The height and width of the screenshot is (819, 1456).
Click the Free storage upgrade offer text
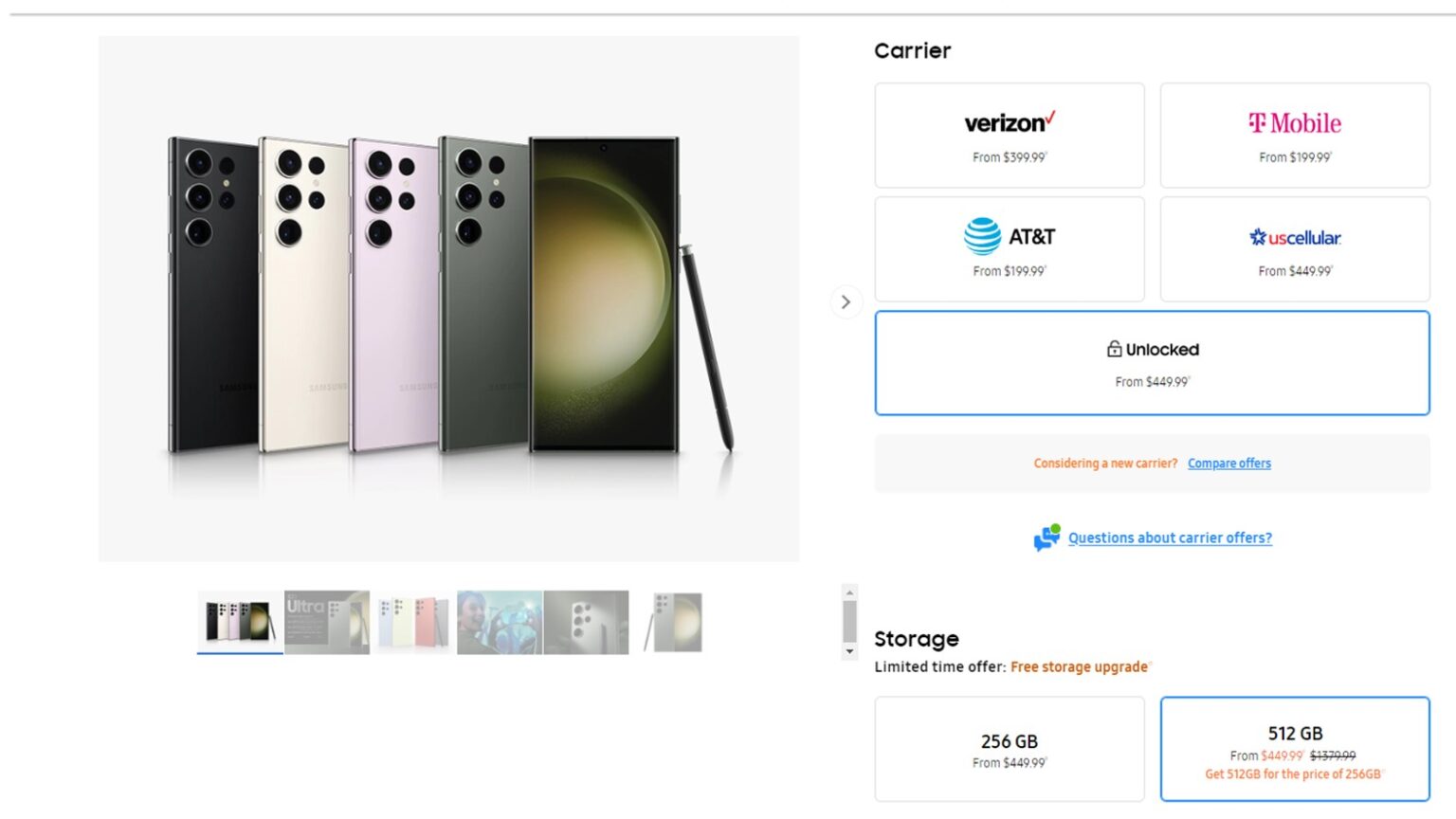pos(1079,666)
